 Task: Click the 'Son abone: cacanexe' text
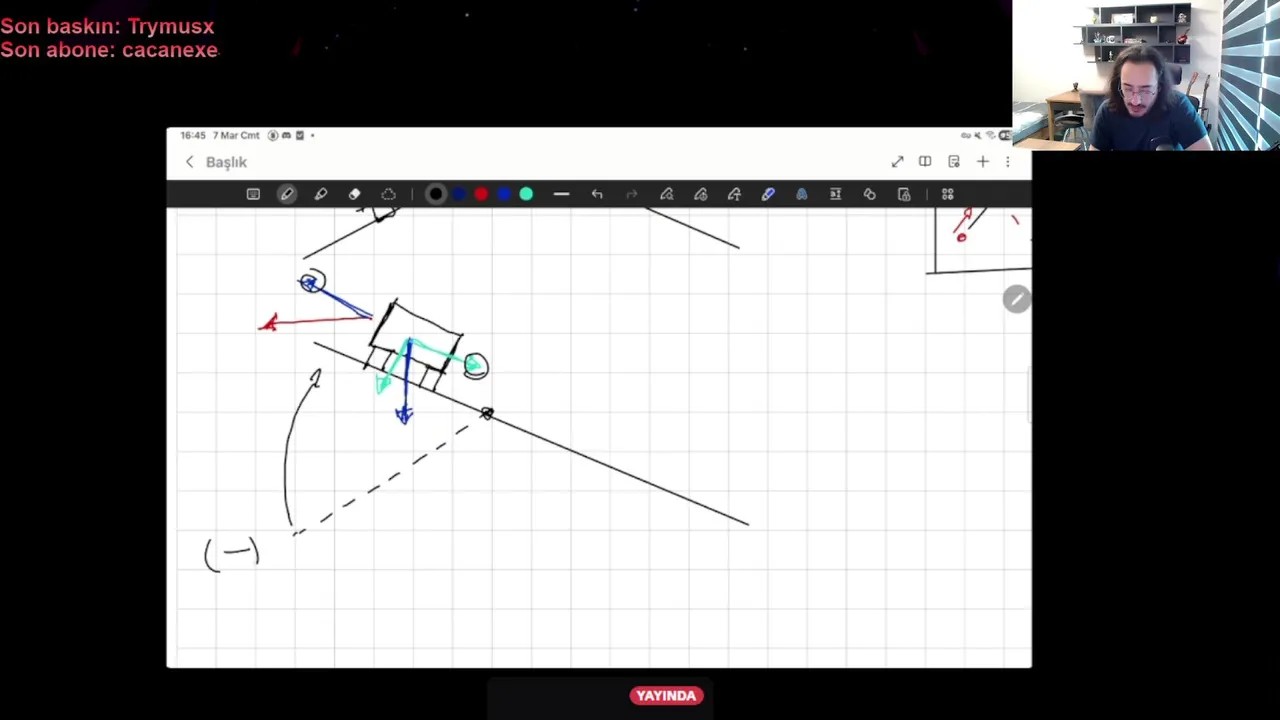[x=109, y=50]
